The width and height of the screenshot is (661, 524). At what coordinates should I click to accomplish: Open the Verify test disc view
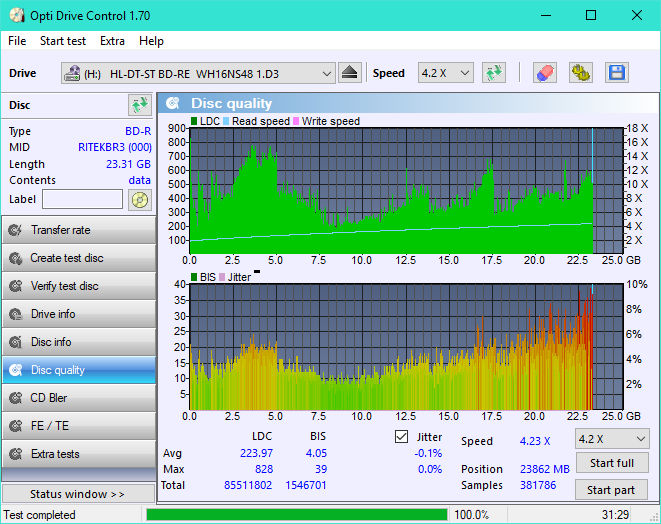coord(79,286)
